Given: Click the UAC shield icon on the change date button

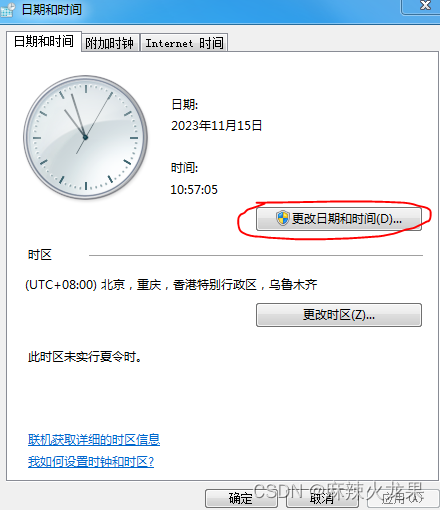Looking at the screenshot, I should 282,218.
